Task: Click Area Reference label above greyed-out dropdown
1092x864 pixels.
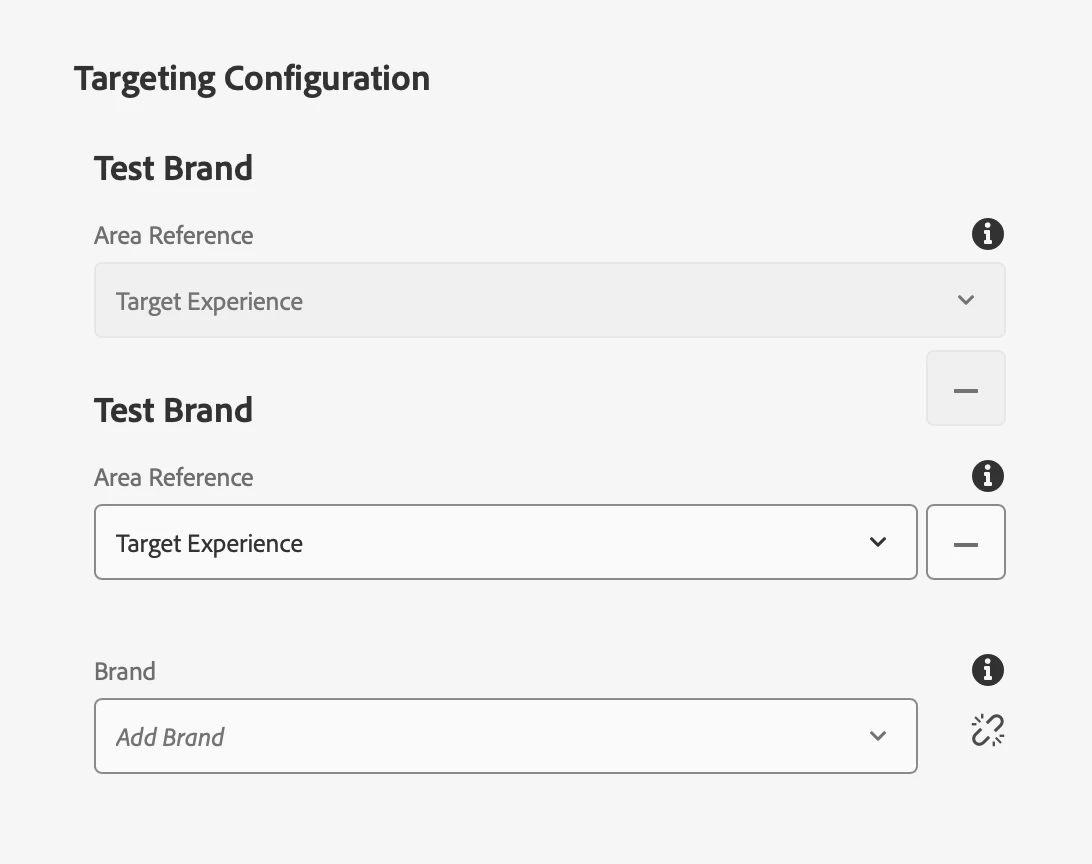Action: [174, 236]
